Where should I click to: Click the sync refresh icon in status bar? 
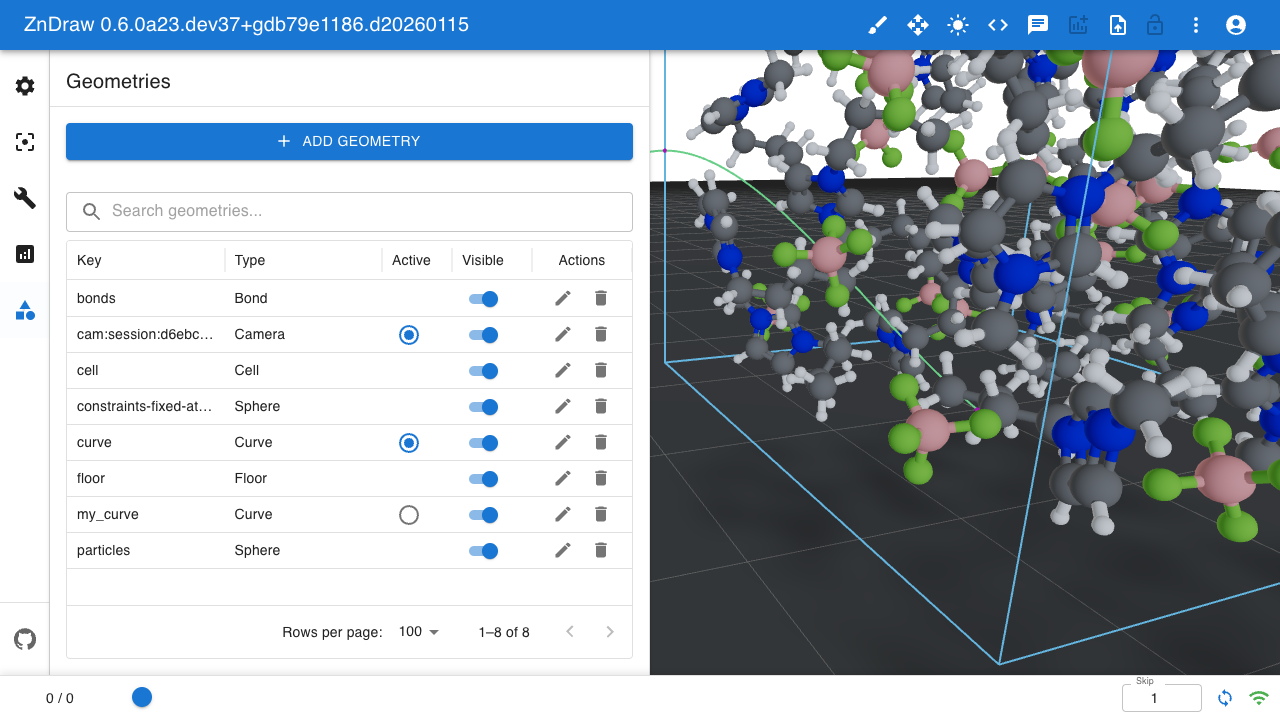pos(1225,698)
